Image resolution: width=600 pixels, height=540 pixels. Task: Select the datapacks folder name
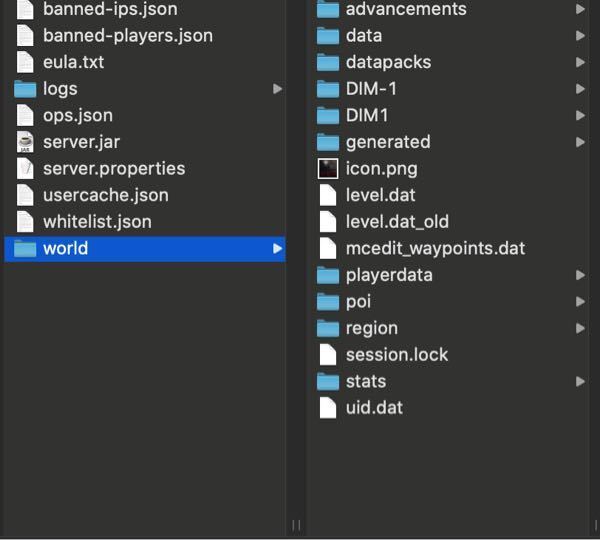click(x=388, y=63)
